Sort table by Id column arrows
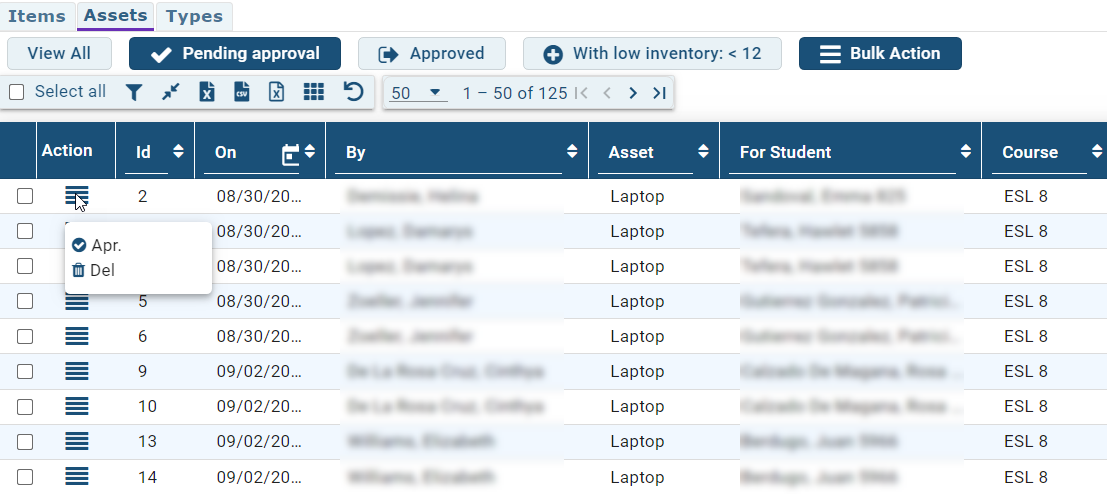This screenshot has height=494, width=1107. click(178, 152)
